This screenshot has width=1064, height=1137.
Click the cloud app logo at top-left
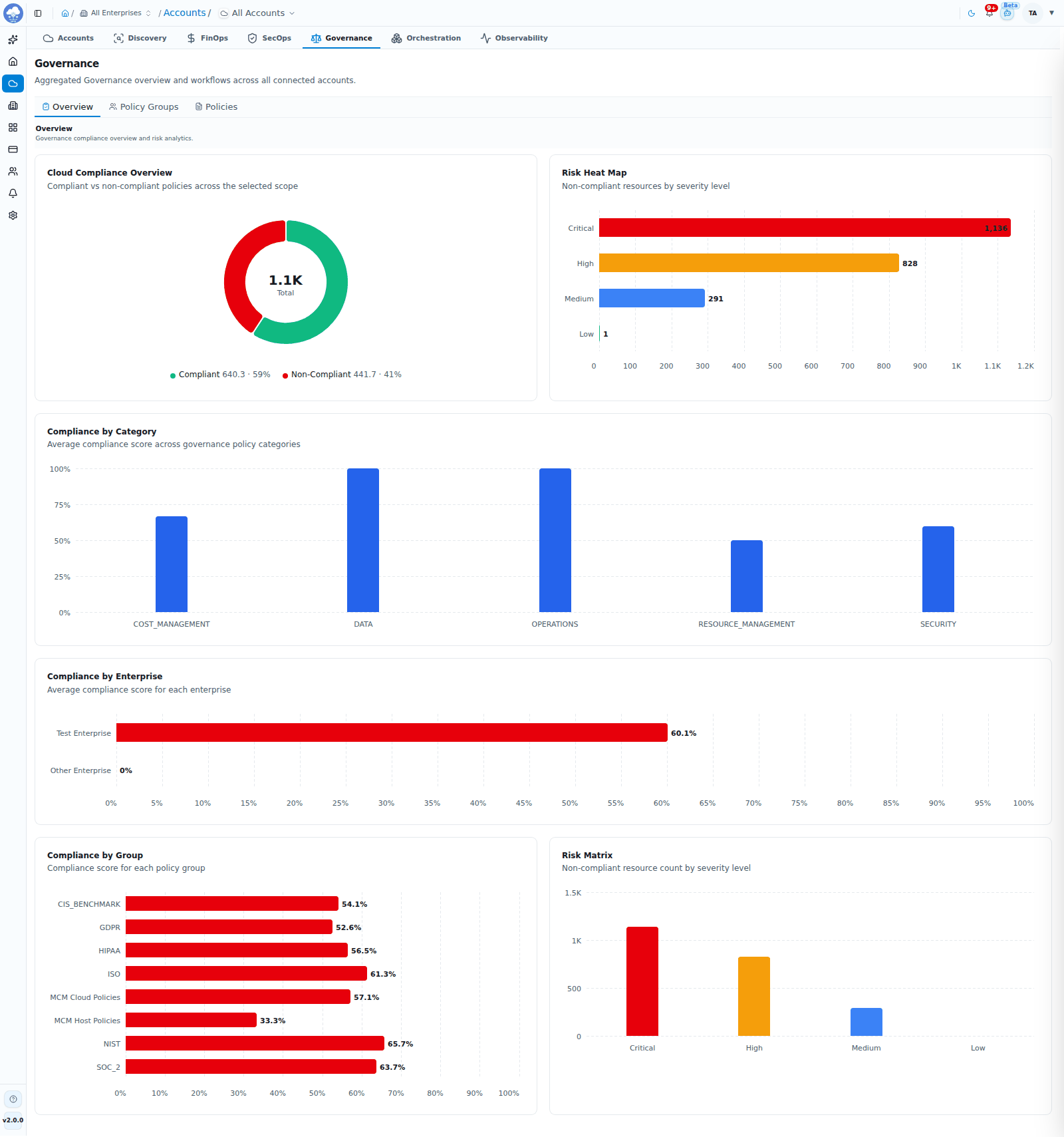(13, 13)
